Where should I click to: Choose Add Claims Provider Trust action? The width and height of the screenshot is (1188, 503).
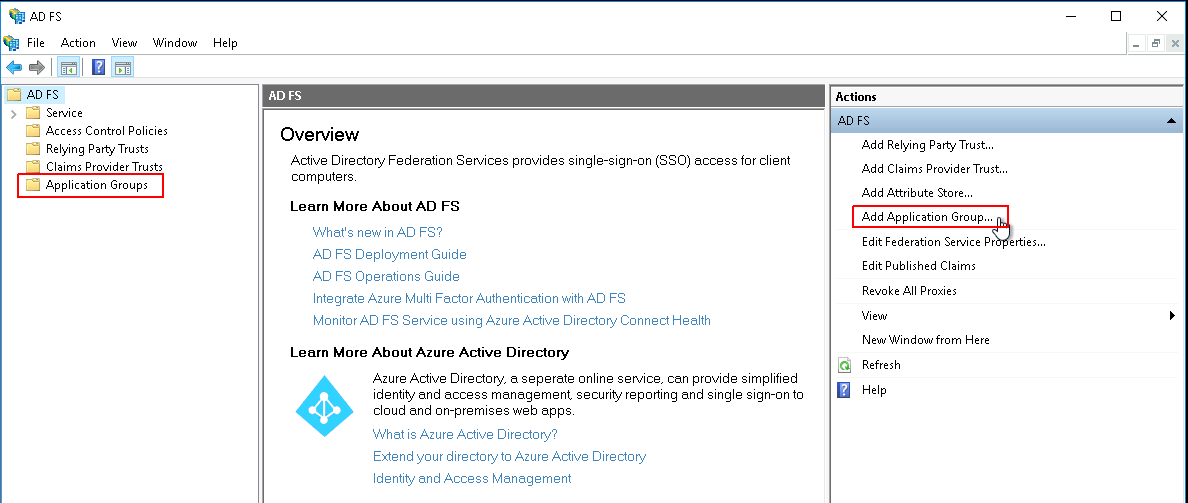click(935, 169)
